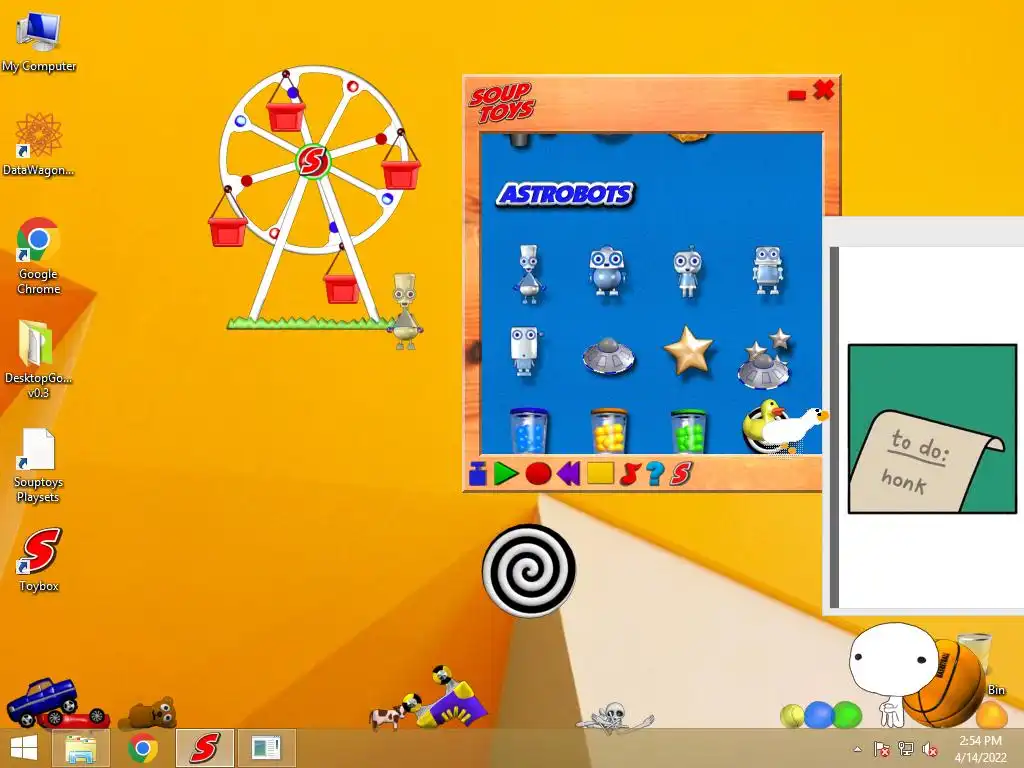
Task: Select the boxy tall robot in second row
Action: 526,351
